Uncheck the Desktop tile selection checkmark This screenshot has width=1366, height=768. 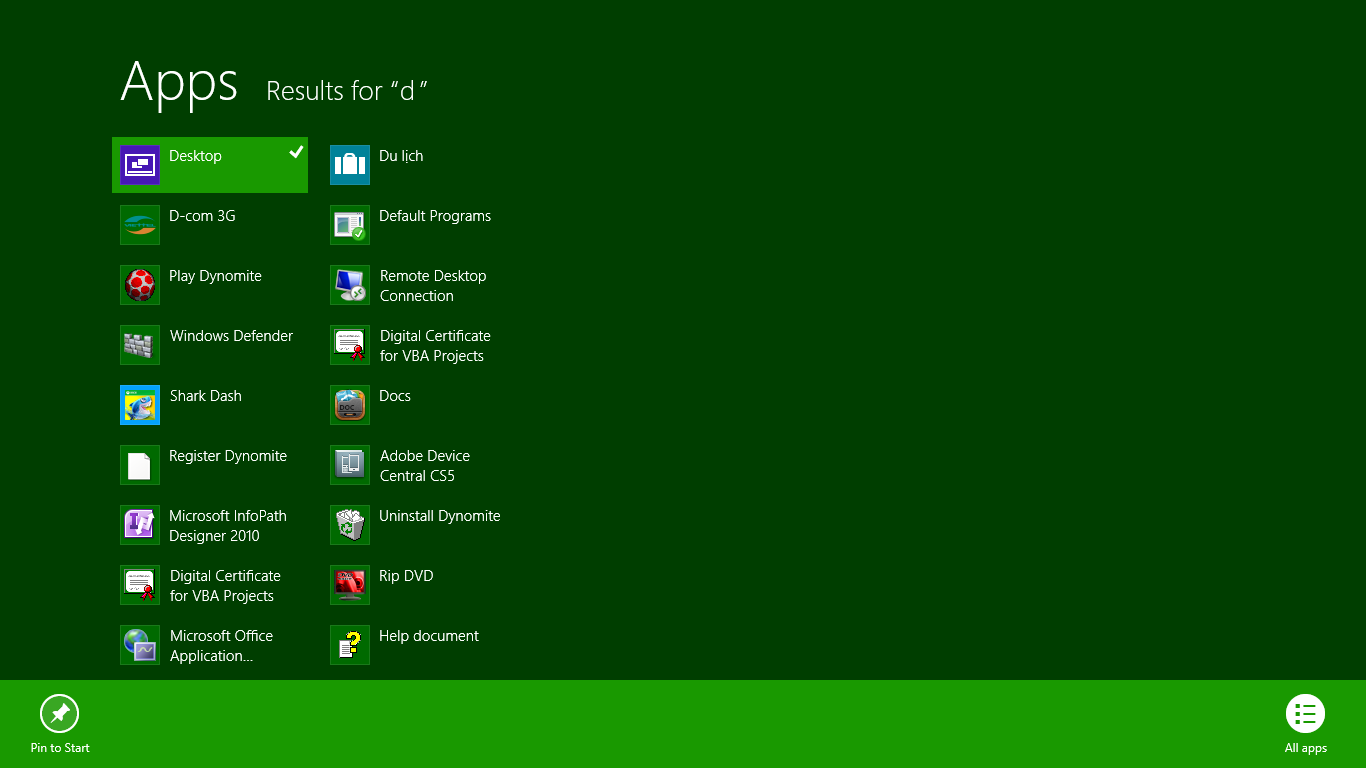[x=296, y=152]
